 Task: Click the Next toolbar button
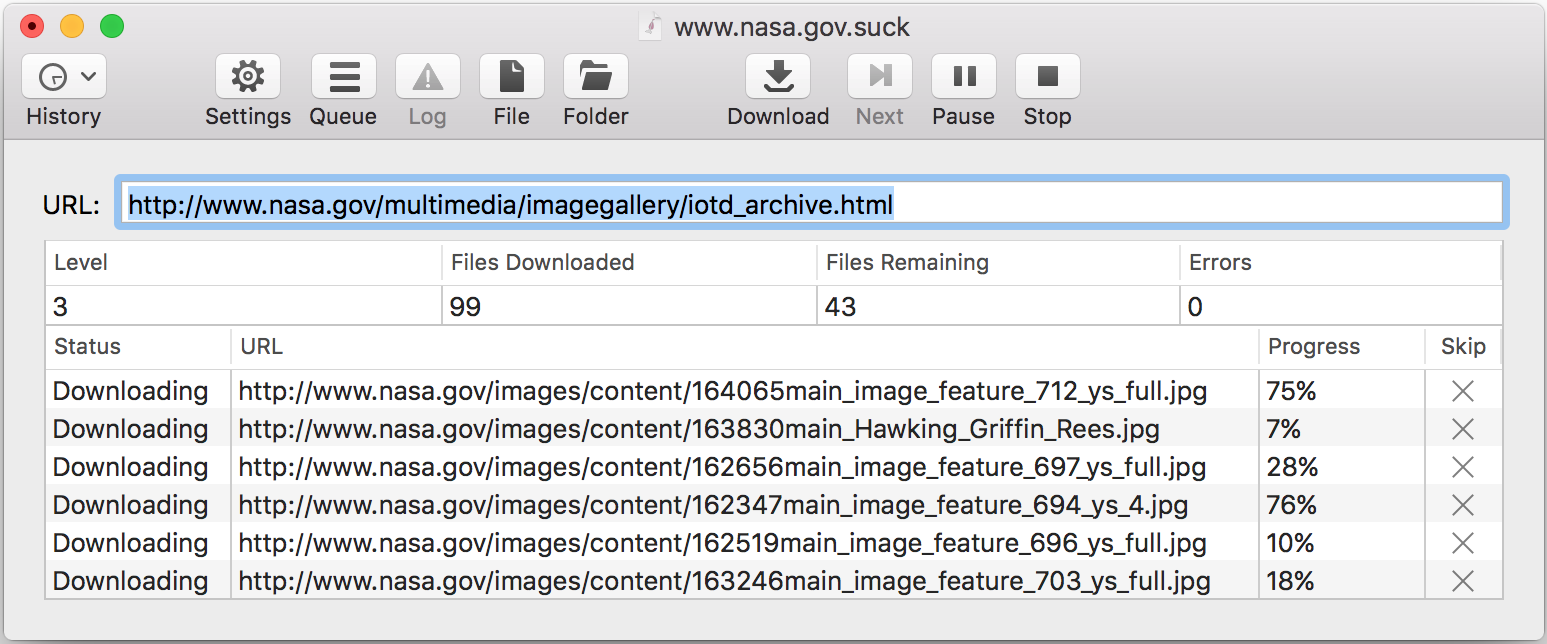[x=880, y=77]
